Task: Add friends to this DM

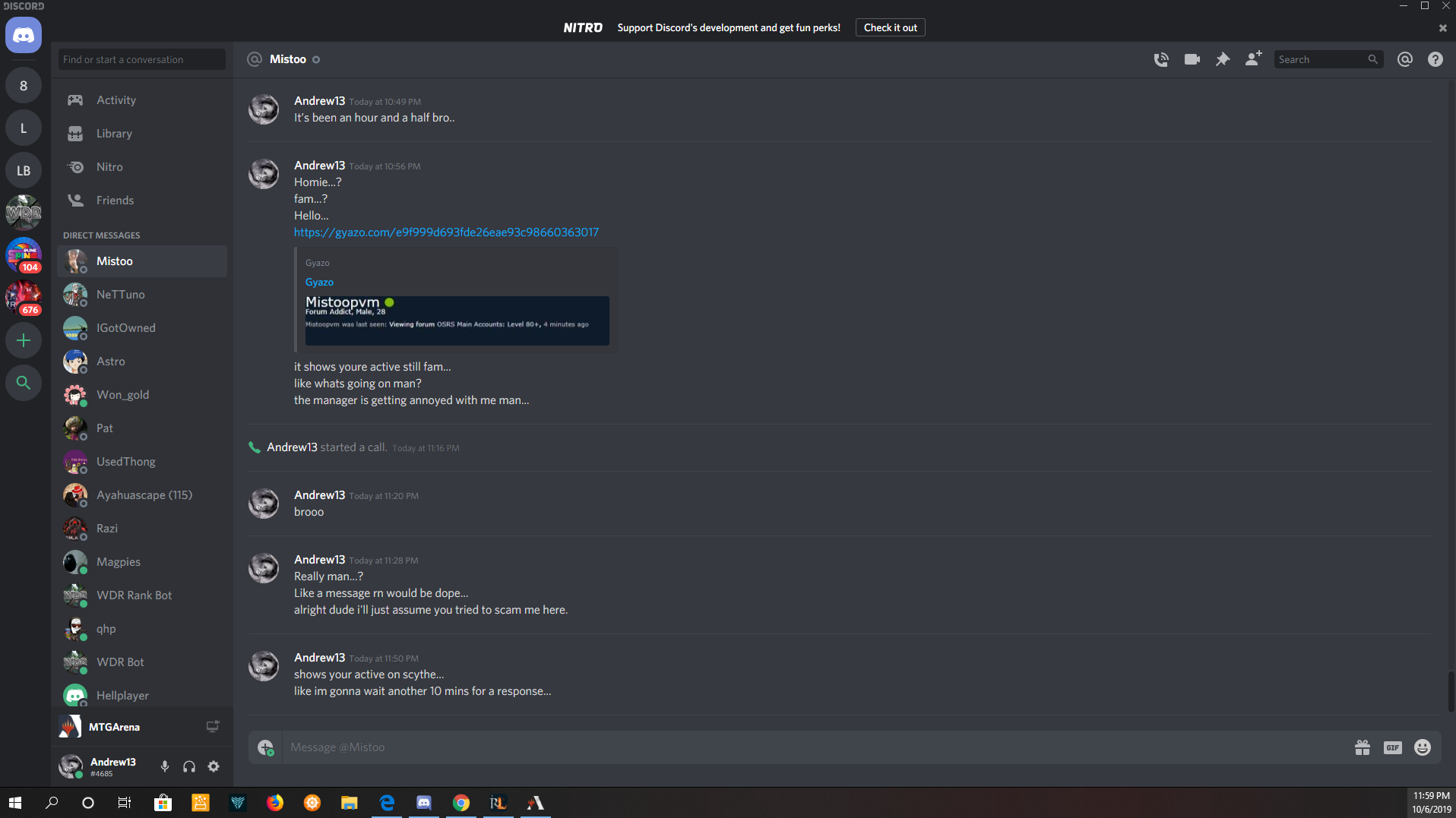Action: pos(1254,58)
